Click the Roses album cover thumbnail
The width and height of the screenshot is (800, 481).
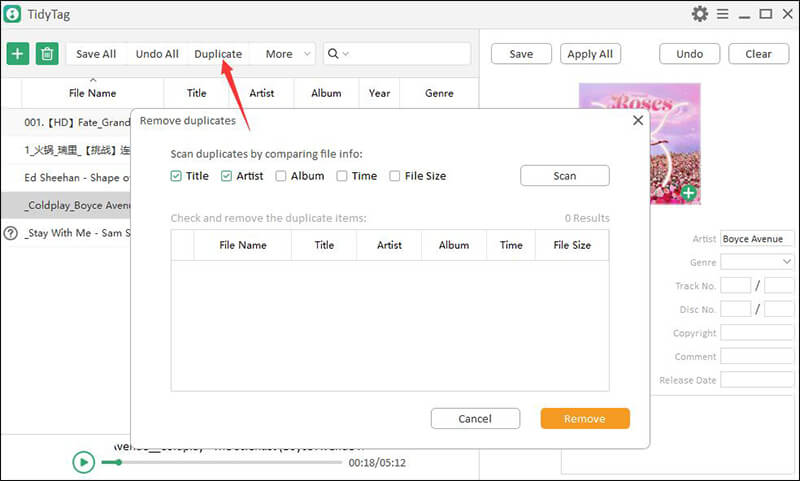[x=639, y=144]
